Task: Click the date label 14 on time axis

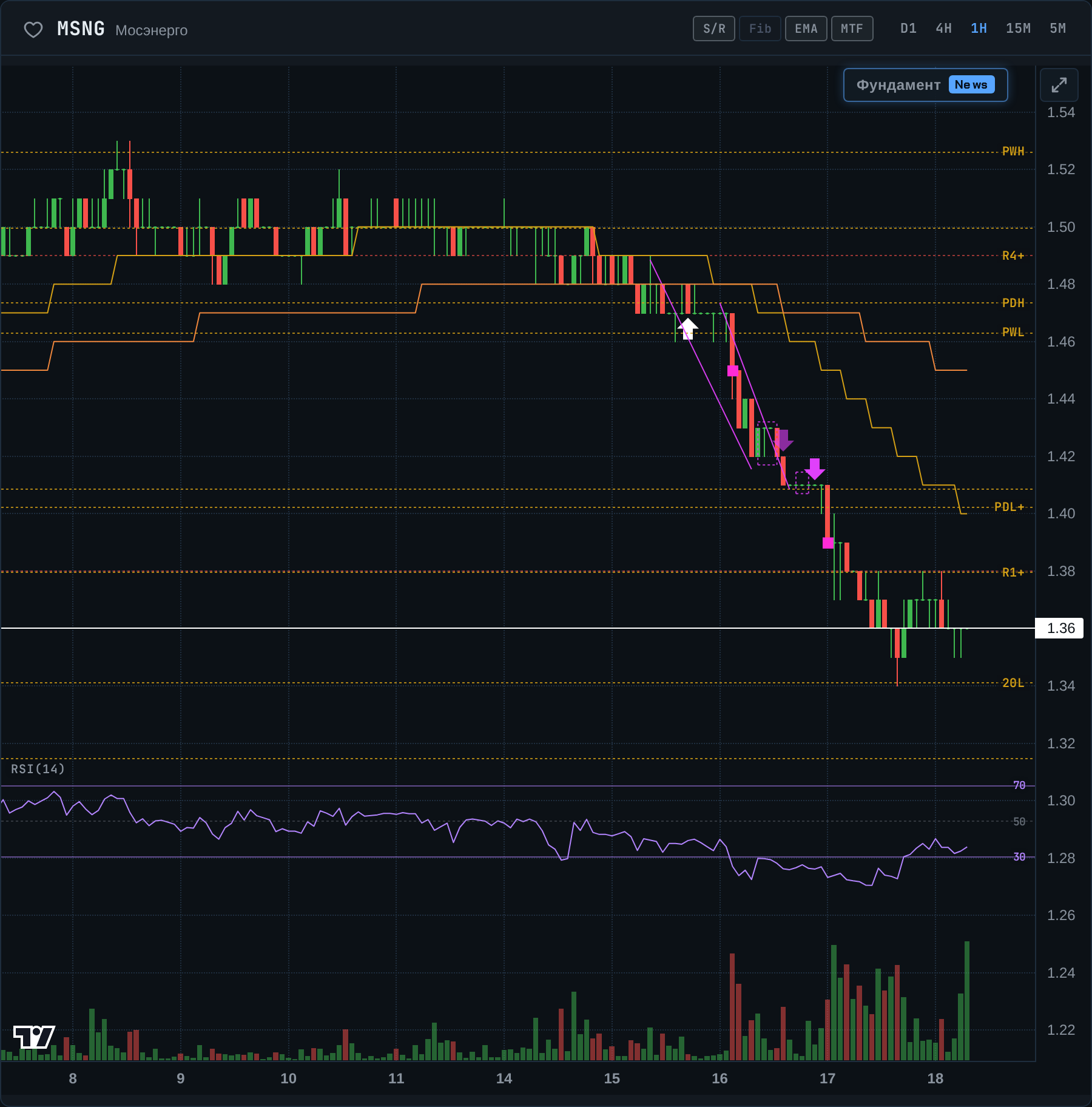Action: click(504, 1078)
